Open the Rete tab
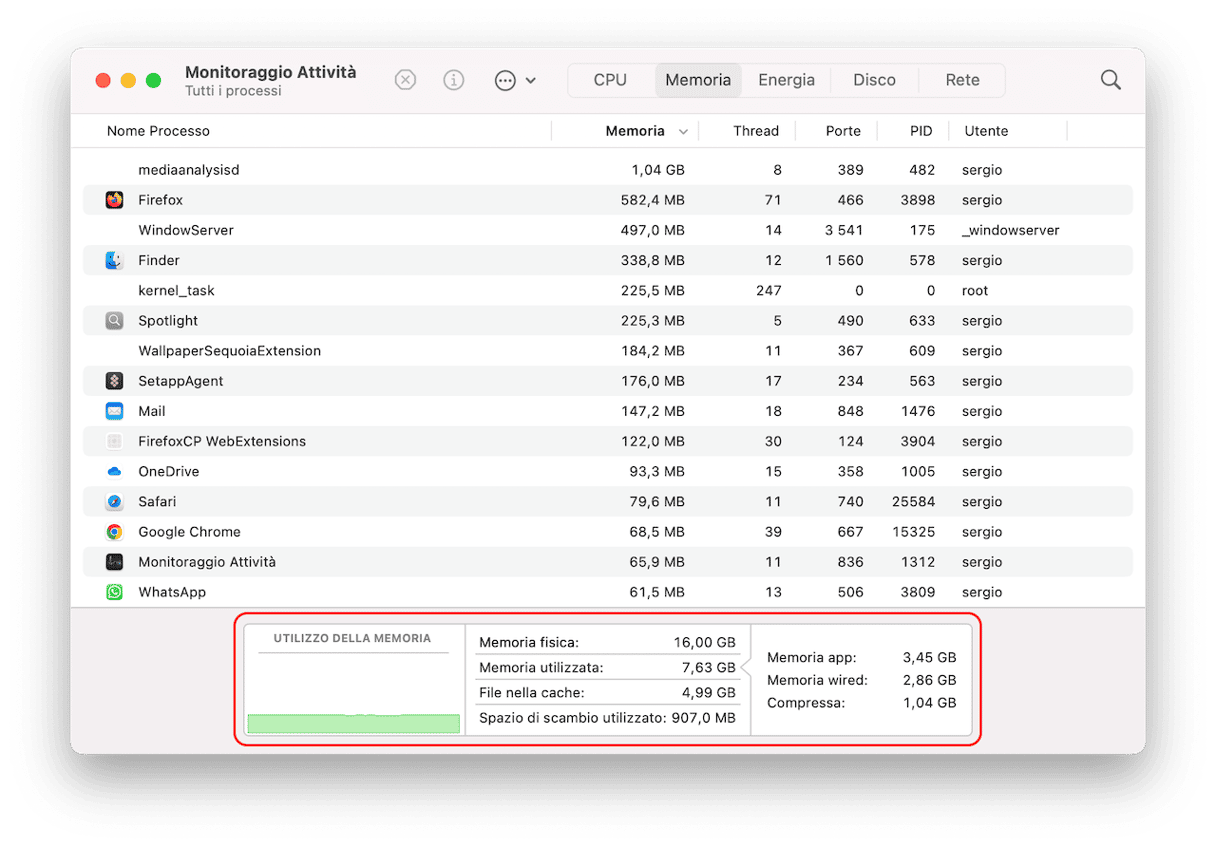1216x847 pixels. click(962, 80)
